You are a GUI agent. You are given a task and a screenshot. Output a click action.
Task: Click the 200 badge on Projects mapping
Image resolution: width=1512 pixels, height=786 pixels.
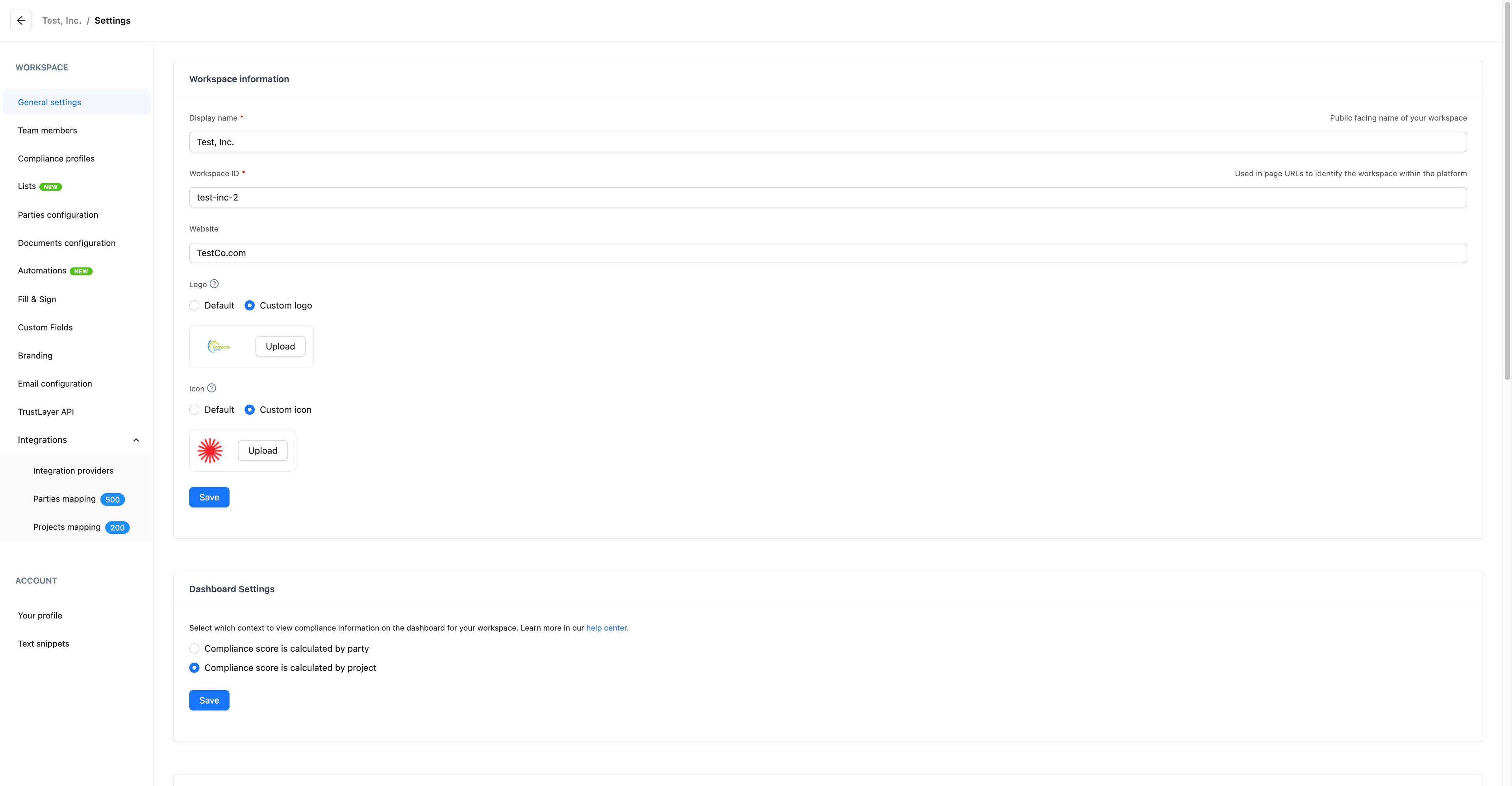click(117, 528)
